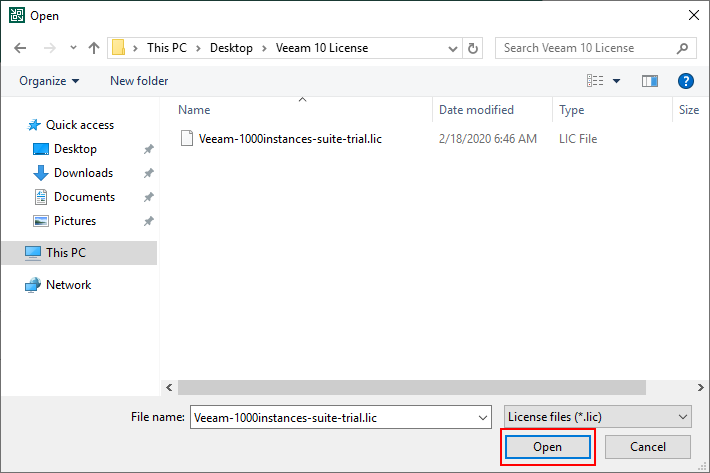Click the Veeam icon in title bar
710x473 pixels.
click(x=17, y=15)
